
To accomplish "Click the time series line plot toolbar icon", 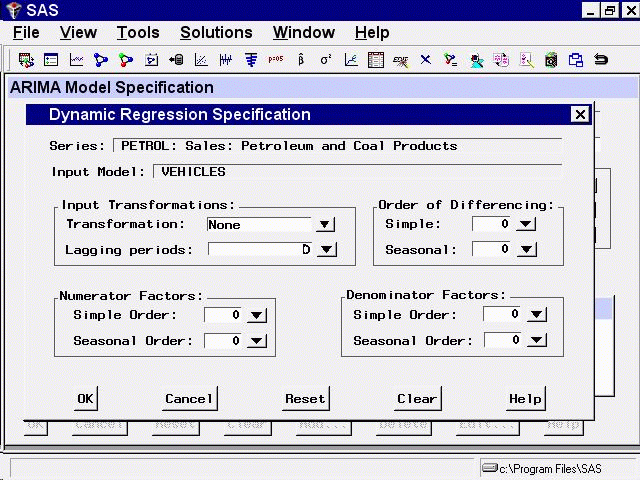I will click(76, 60).
